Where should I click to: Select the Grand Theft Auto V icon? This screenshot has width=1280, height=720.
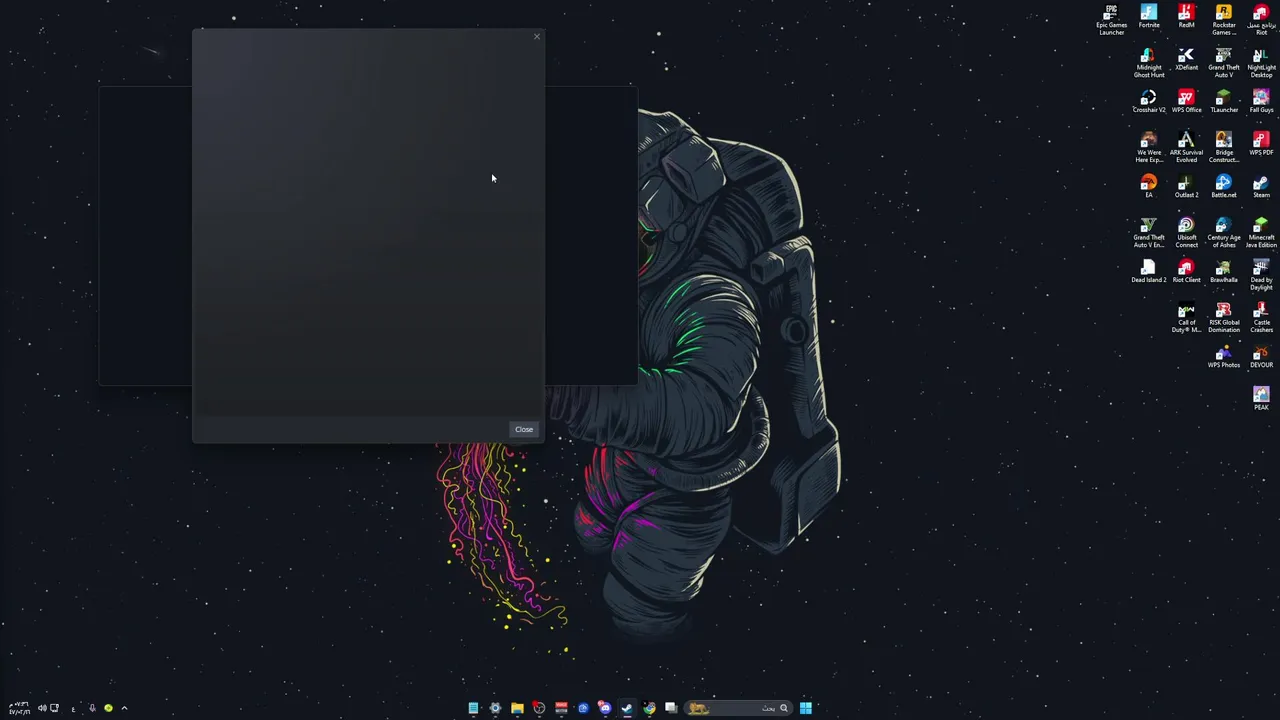[x=1224, y=63]
